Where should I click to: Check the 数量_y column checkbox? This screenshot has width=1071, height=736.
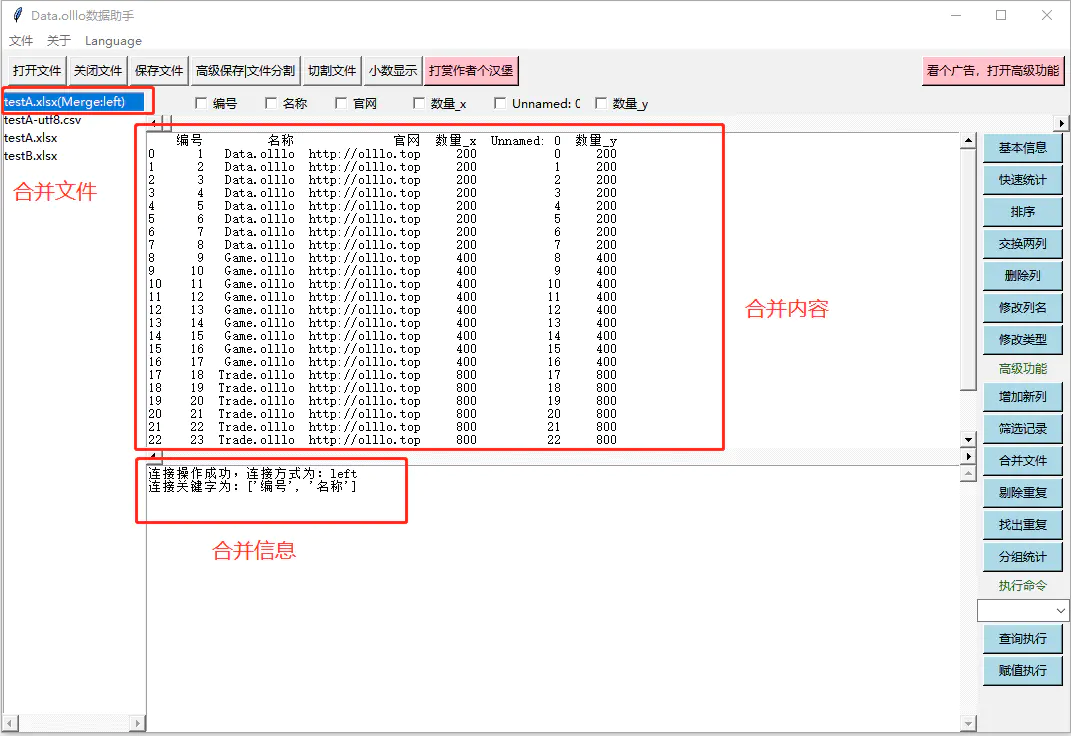click(x=601, y=103)
